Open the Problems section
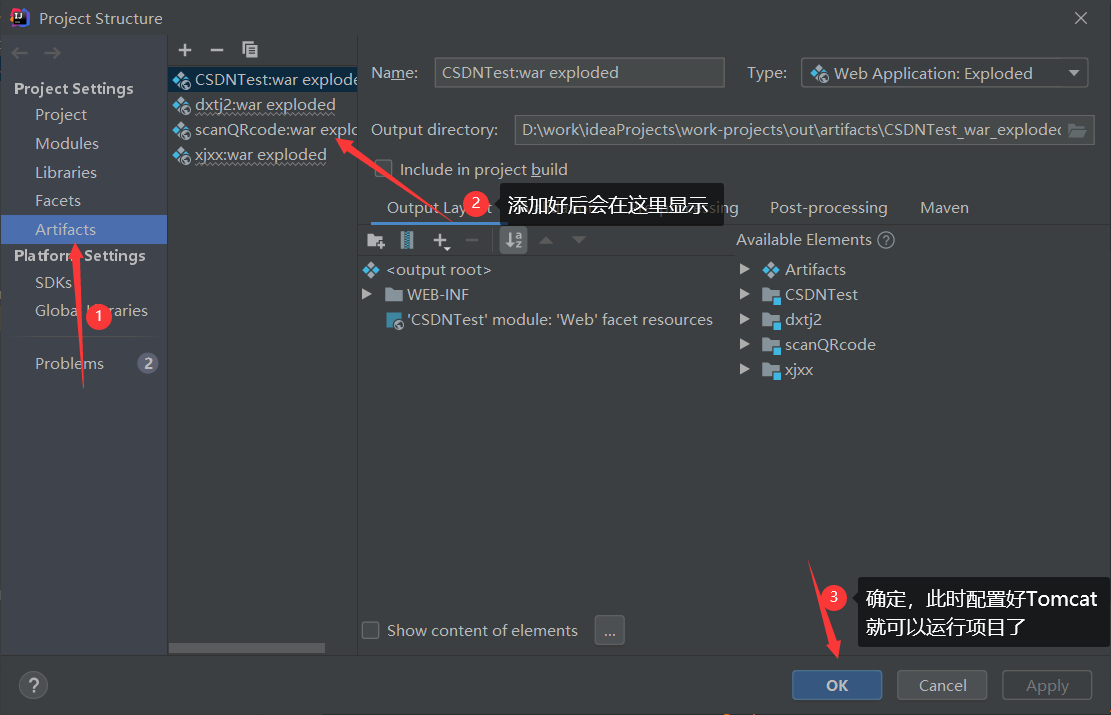1111x715 pixels. pos(69,364)
